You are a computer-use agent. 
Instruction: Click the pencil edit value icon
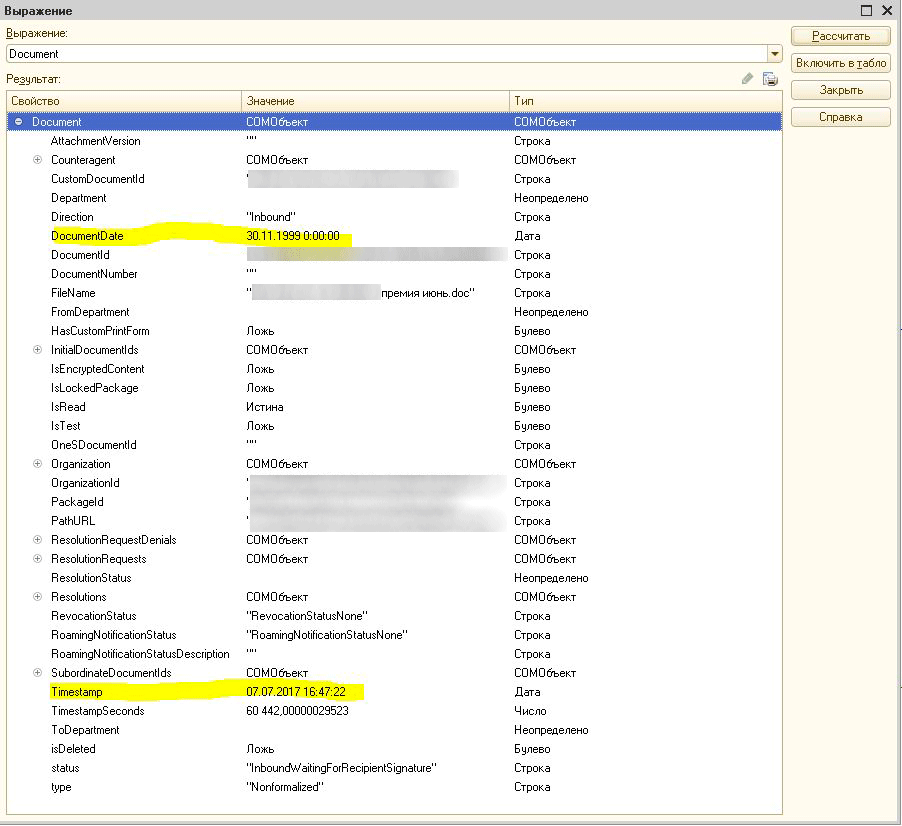point(745,78)
